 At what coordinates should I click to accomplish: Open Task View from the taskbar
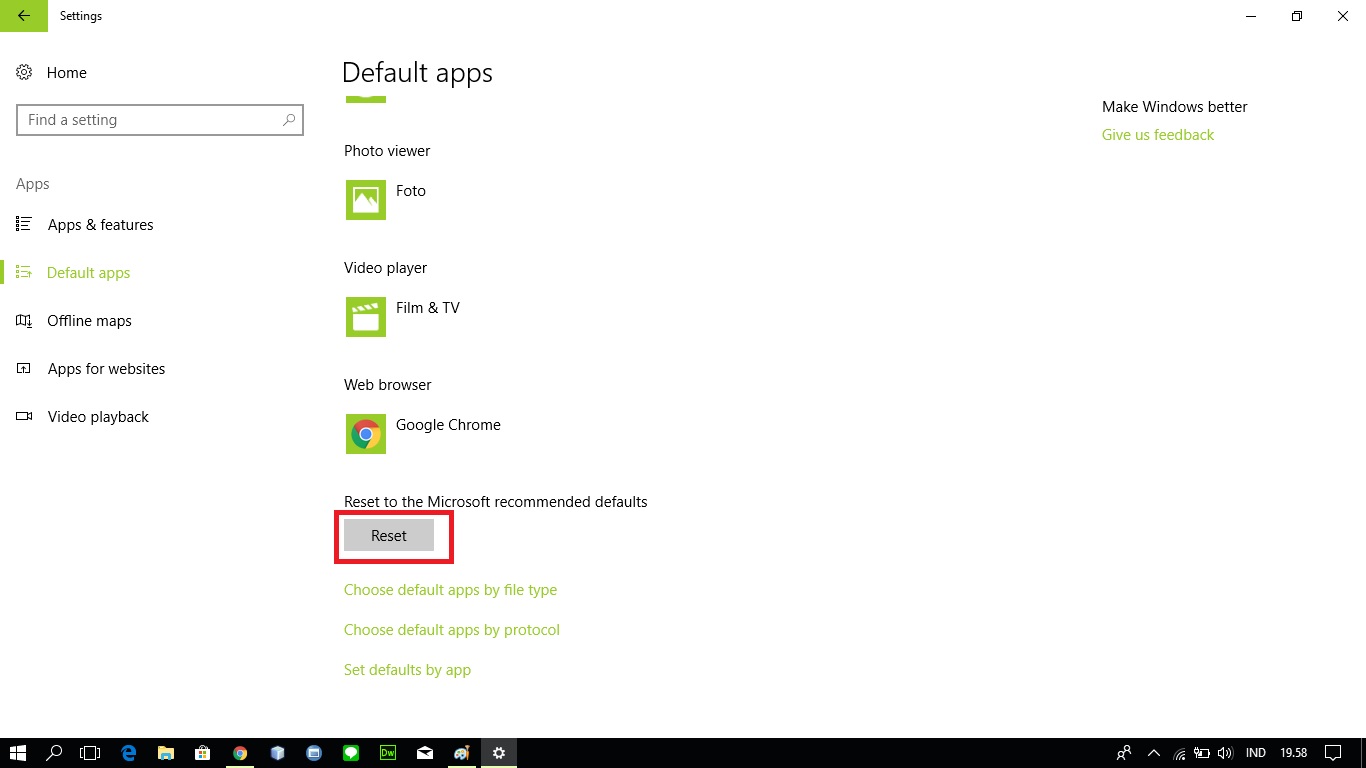click(91, 753)
